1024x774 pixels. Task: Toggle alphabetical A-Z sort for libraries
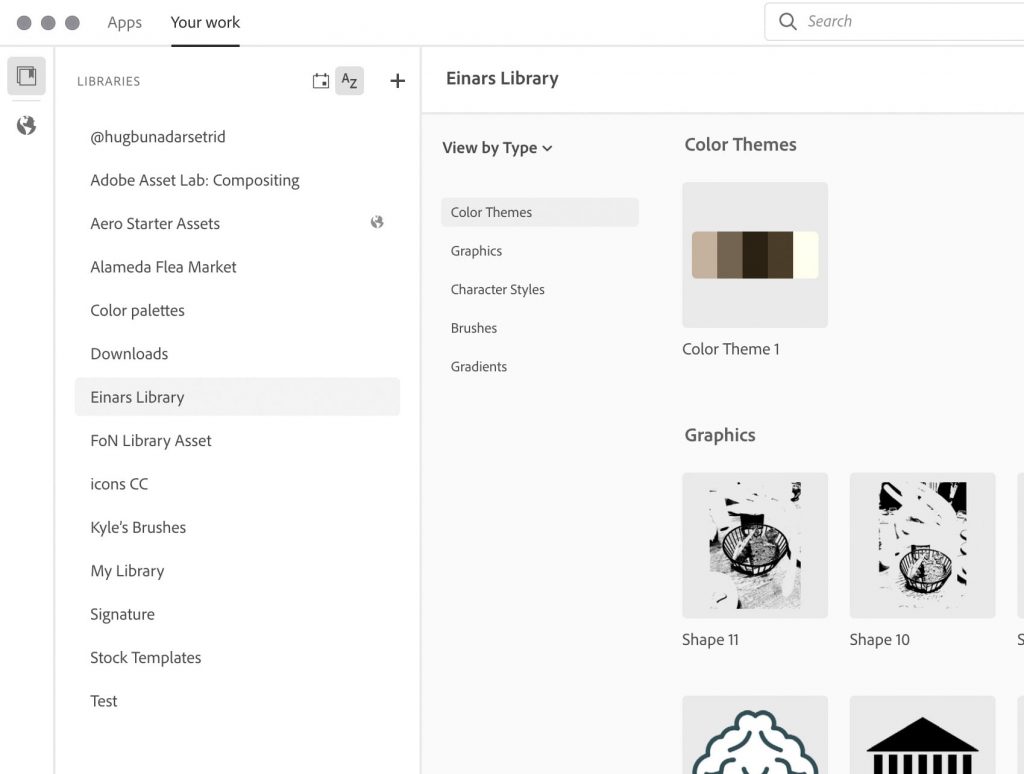(349, 81)
